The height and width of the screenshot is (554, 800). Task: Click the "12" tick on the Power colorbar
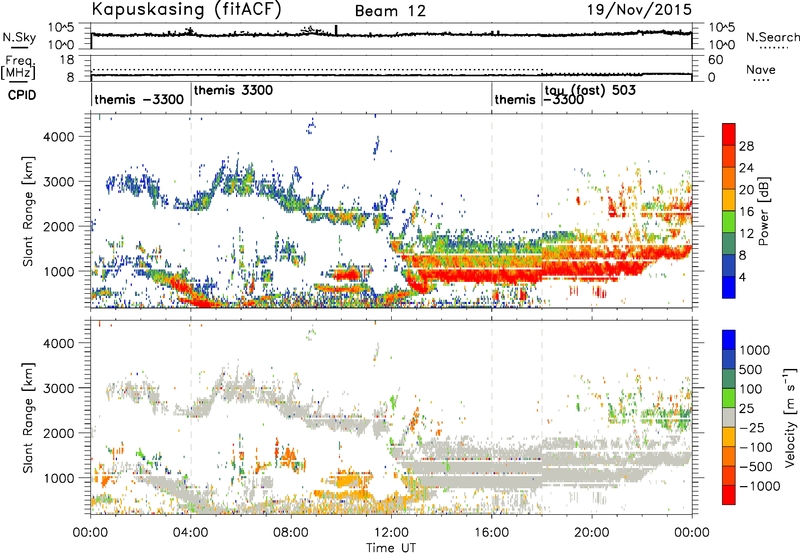746,234
